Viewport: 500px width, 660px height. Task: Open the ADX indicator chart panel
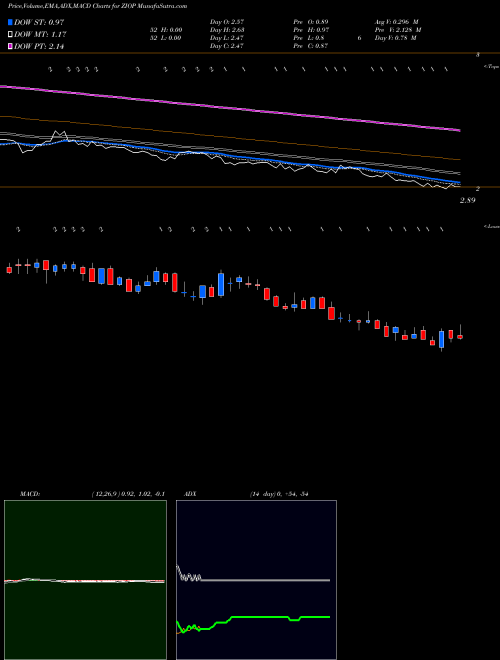tap(256, 580)
